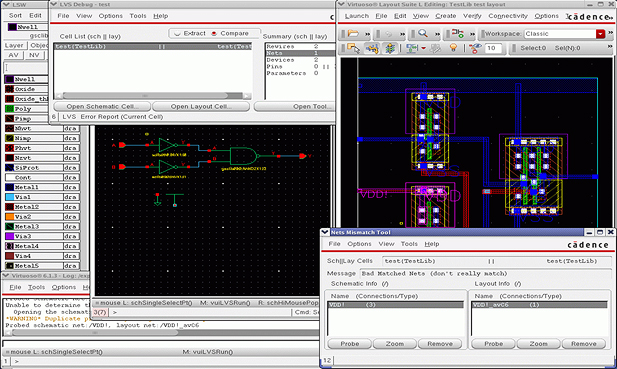This screenshot has height=369, width=617.
Task: Pick the Via3 purple layer swatch icon
Action: (x=9, y=236)
